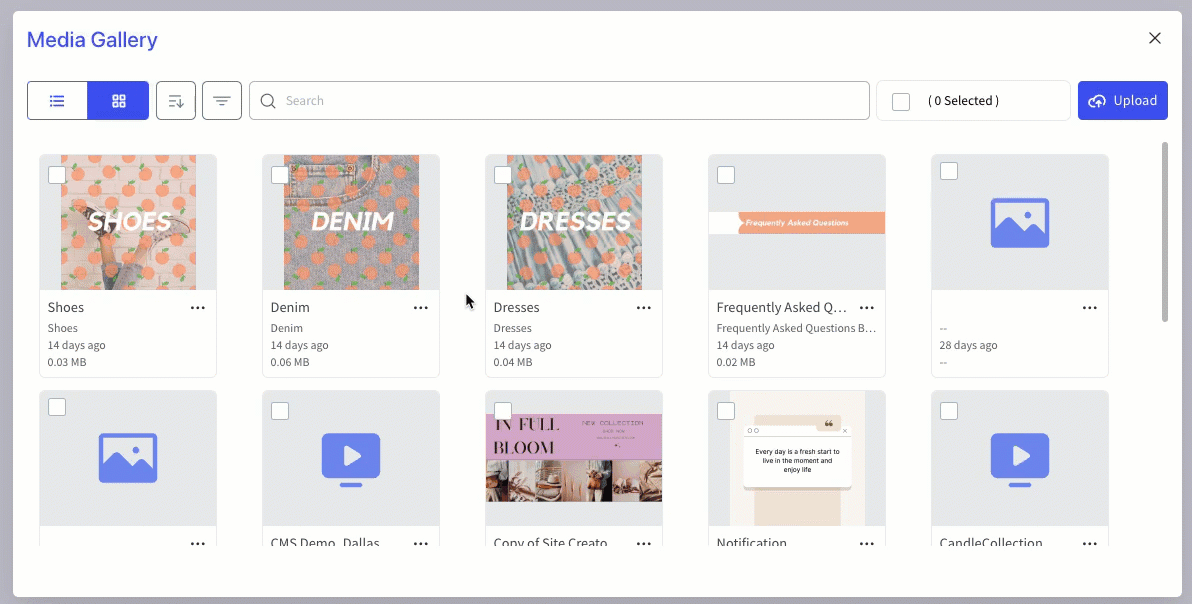Click the image placeholder icon on the blank item

[1019, 222]
